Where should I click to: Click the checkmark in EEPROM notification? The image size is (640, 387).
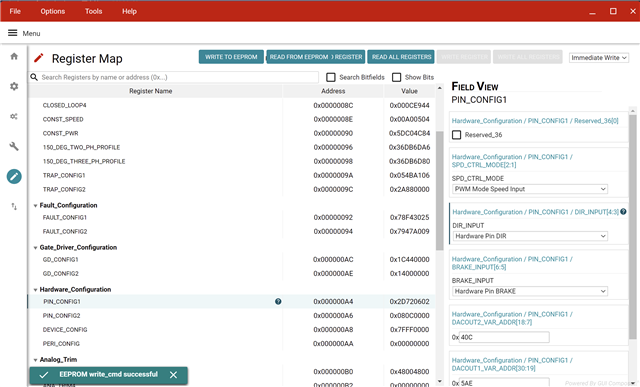tap(44, 375)
